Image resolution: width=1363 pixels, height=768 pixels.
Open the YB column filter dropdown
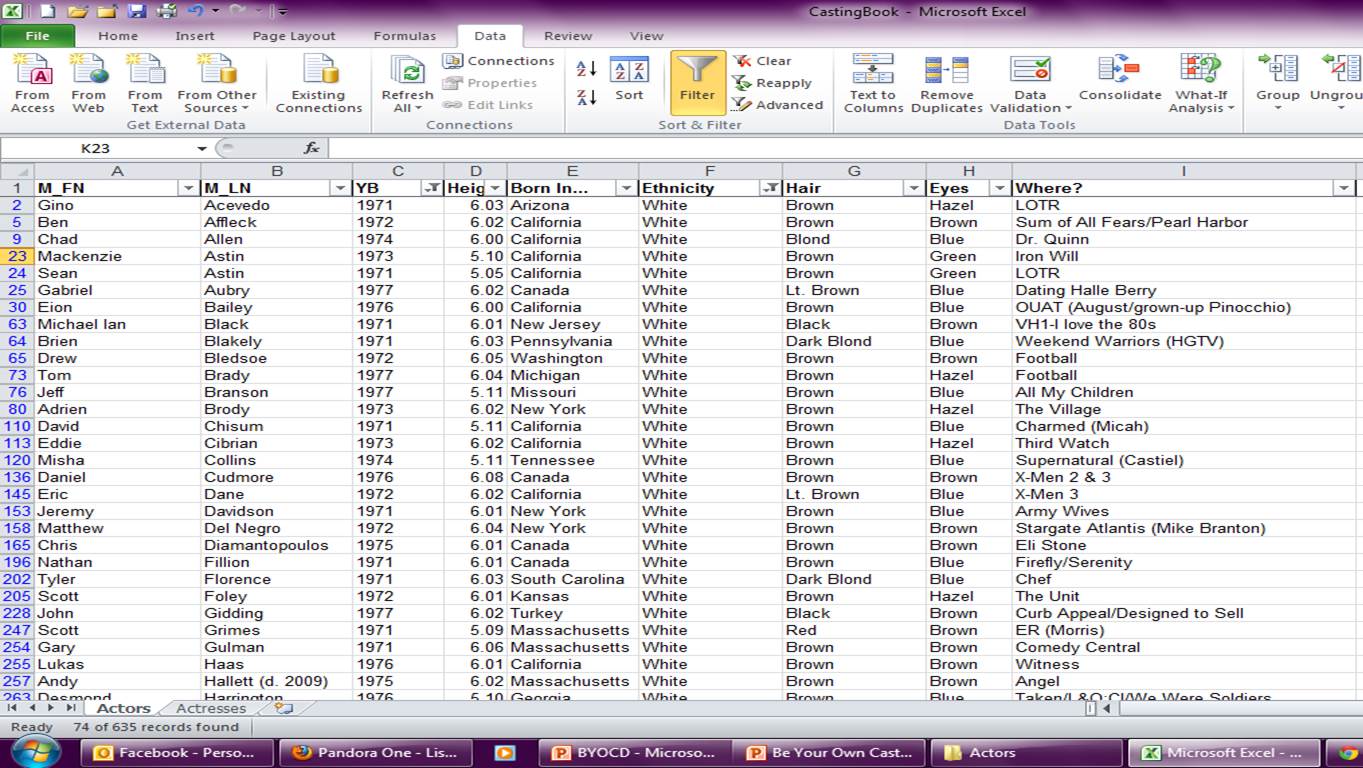(432, 188)
